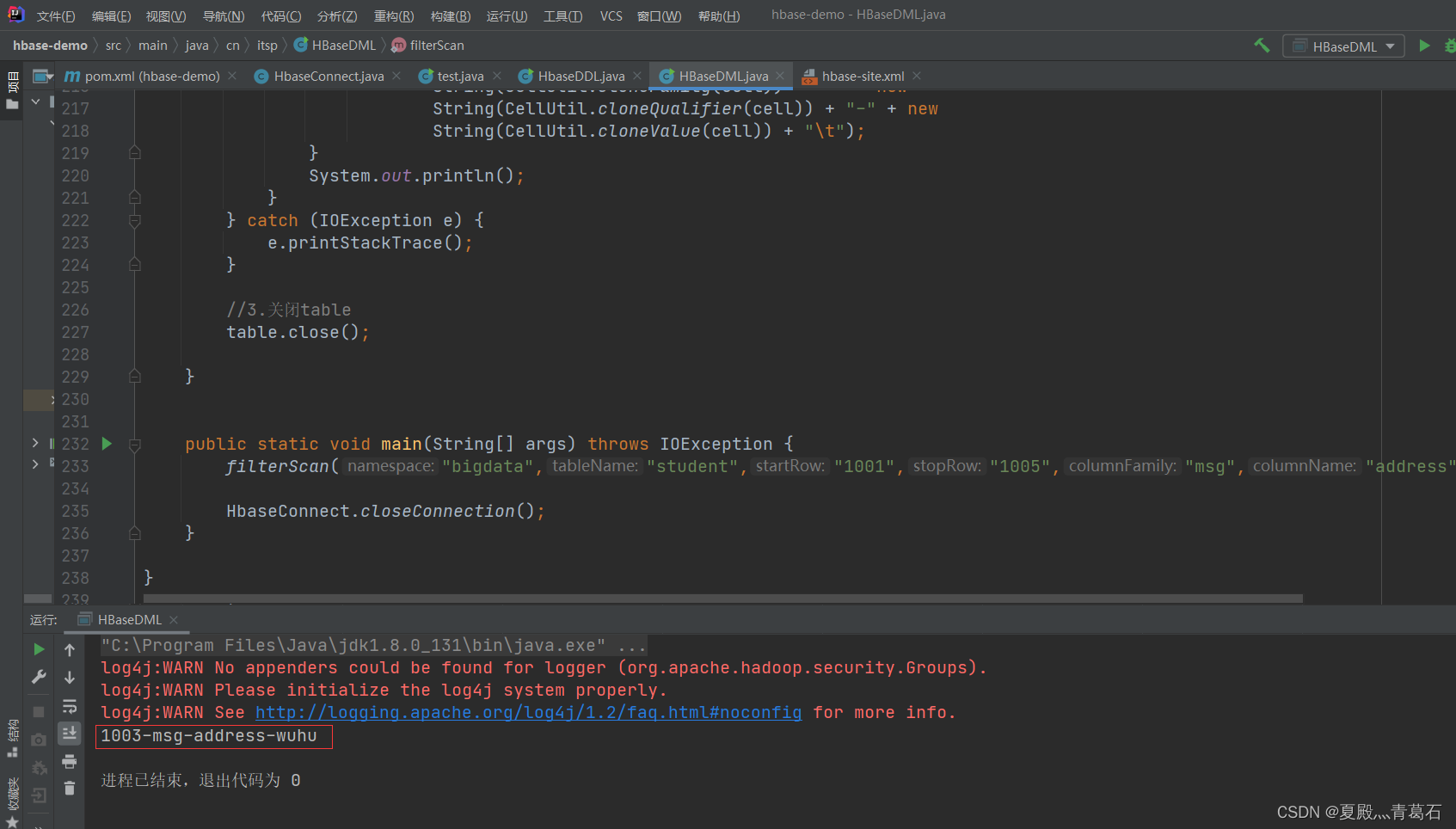
Task: Open the VCS menu
Action: coord(611,16)
